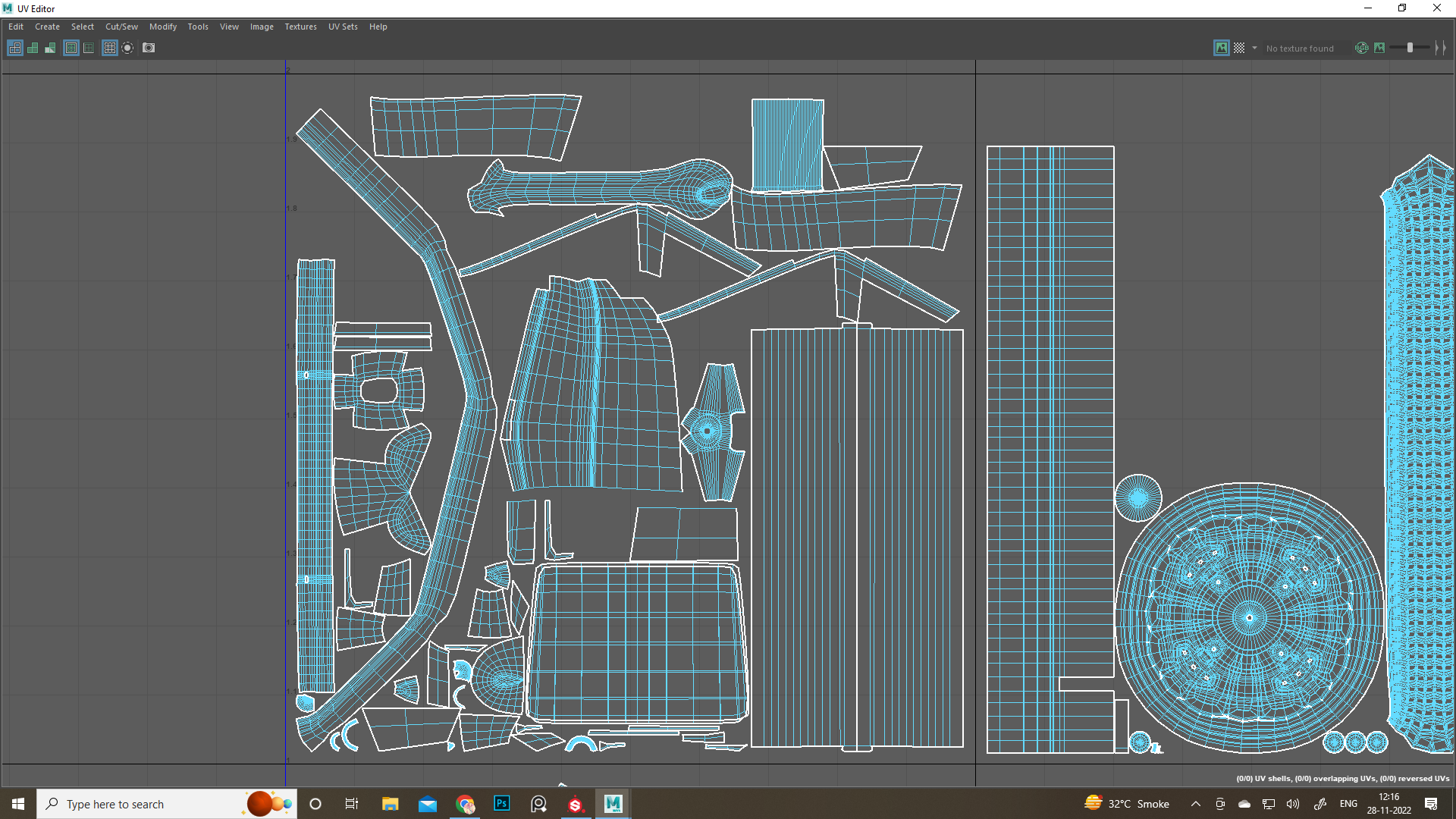Open the Textures menu
Screen dimensions: 1456x819
pos(301,27)
